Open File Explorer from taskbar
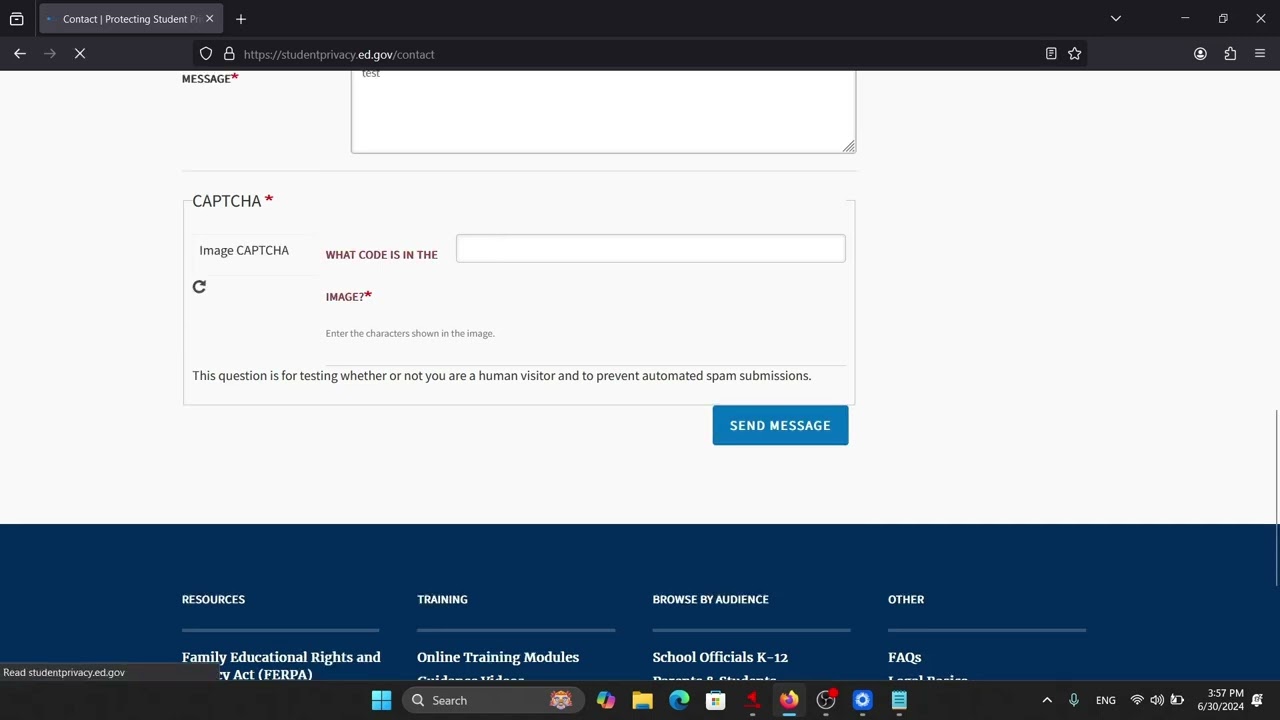This screenshot has width=1280, height=720. [642, 700]
